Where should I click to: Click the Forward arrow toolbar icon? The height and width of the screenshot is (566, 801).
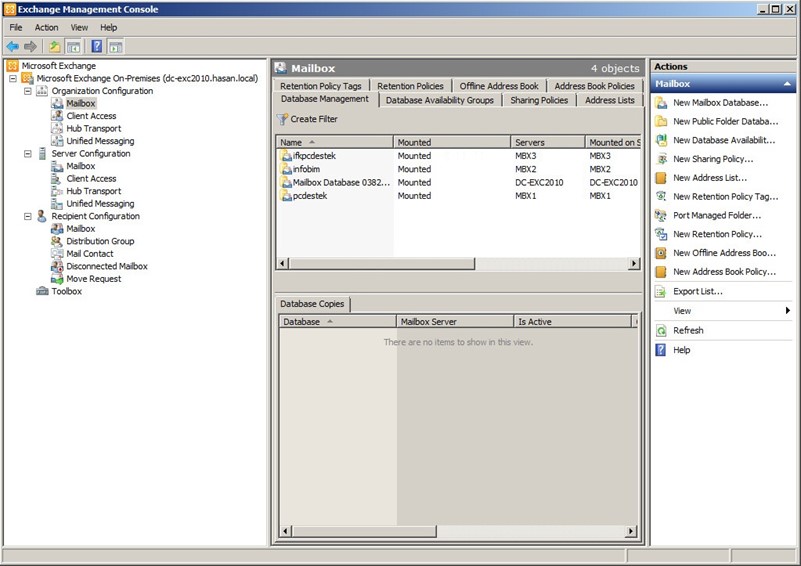click(x=31, y=47)
